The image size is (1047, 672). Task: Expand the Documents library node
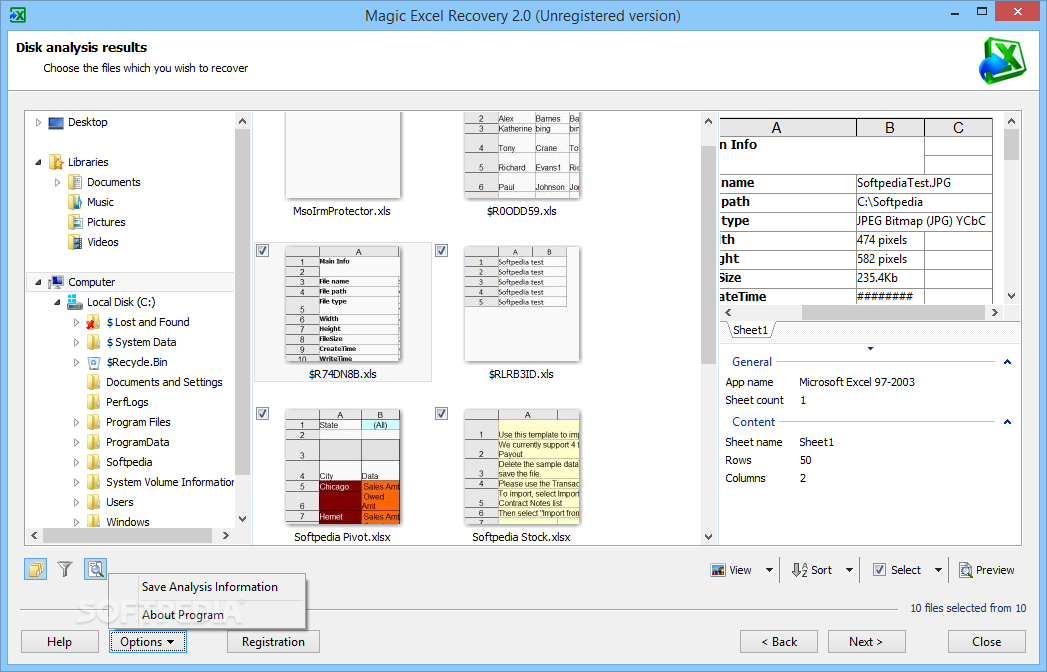(x=57, y=182)
